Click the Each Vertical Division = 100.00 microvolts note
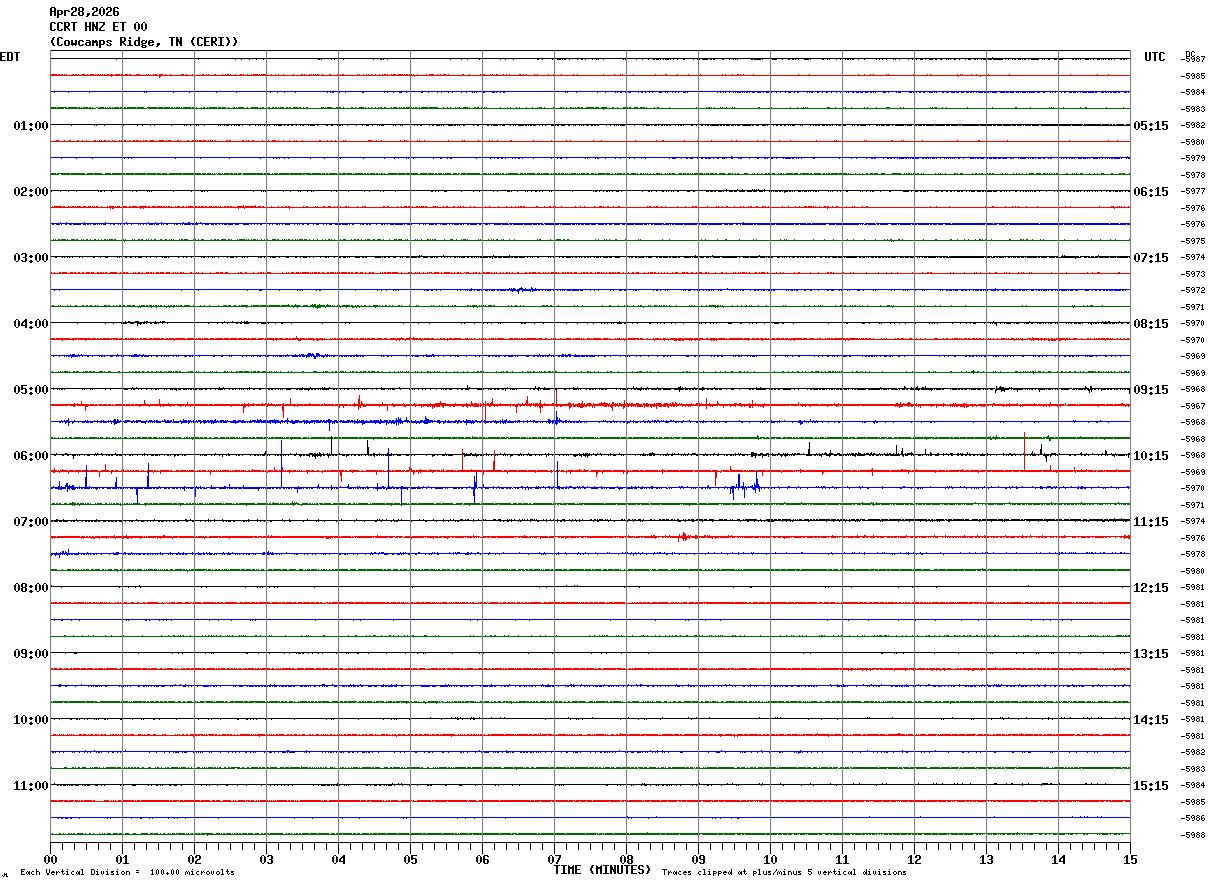 point(127,873)
